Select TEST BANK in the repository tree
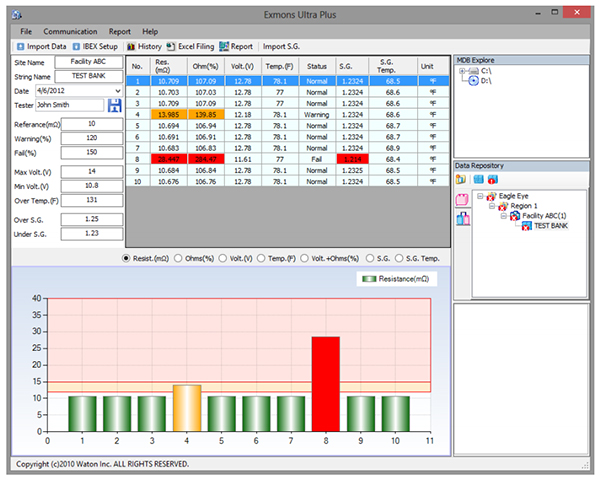The image size is (600, 481). (x=552, y=226)
